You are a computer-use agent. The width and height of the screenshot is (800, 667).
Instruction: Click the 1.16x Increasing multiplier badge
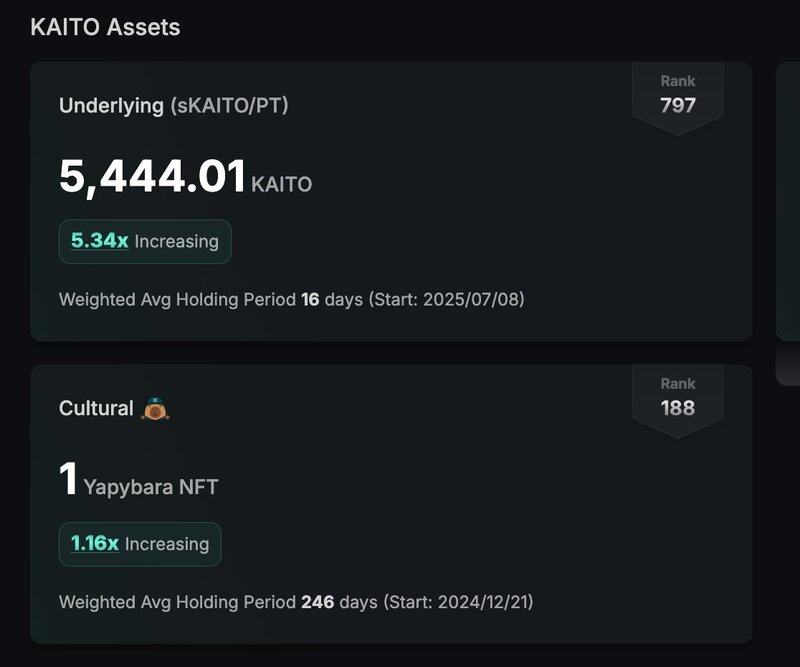point(140,544)
